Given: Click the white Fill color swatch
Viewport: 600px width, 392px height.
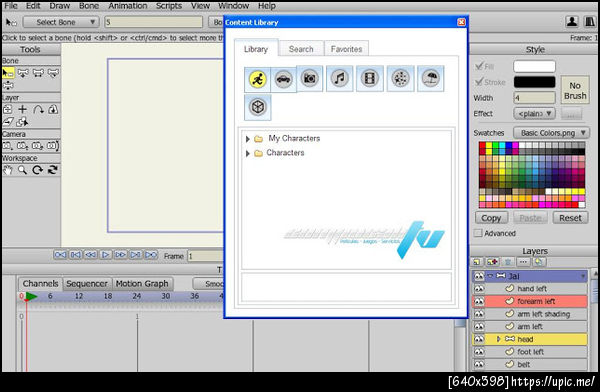Looking at the screenshot, I should [x=534, y=66].
